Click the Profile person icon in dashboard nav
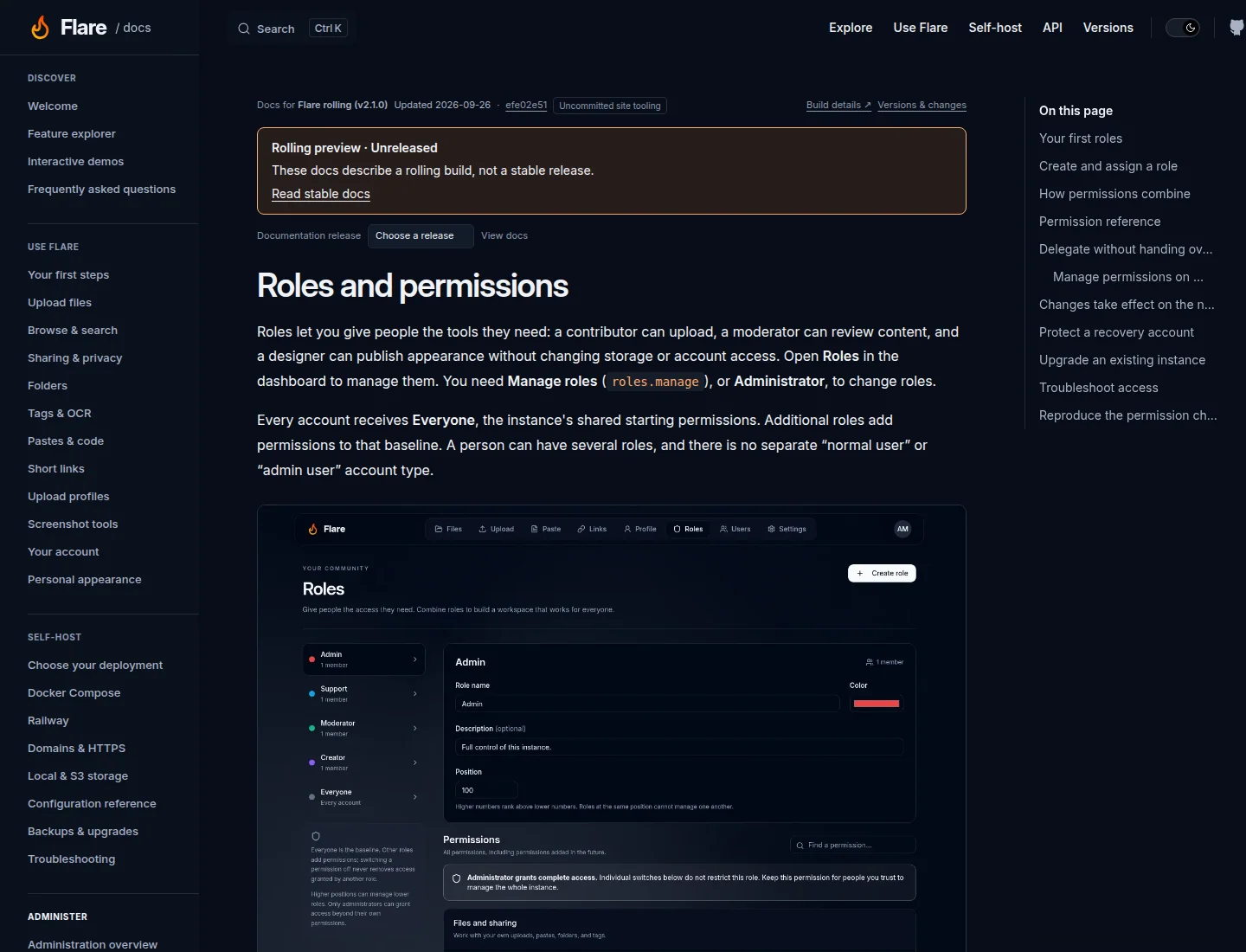Viewport: 1246px width, 952px height. [627, 529]
